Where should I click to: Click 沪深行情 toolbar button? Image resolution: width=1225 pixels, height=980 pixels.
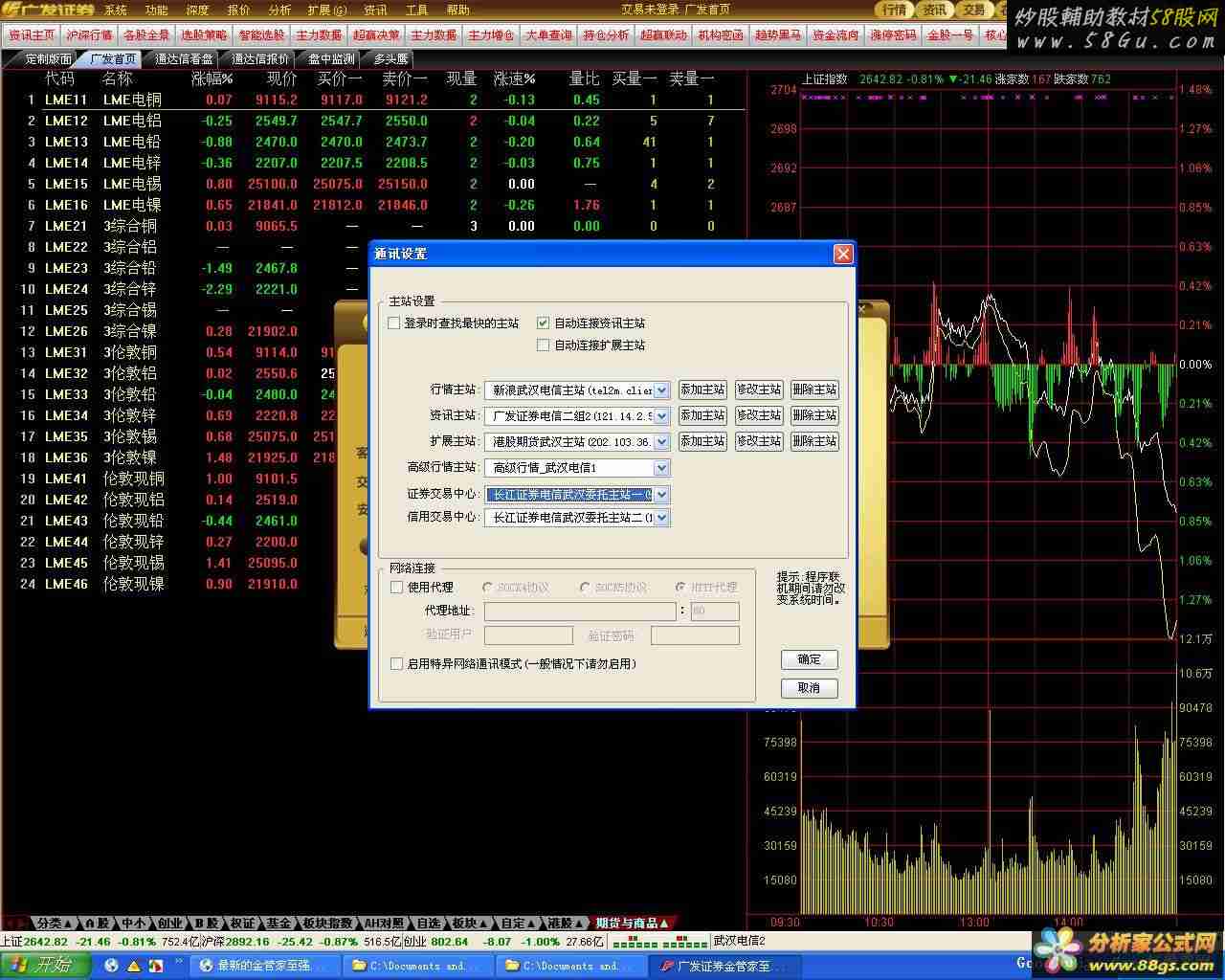coord(89,35)
